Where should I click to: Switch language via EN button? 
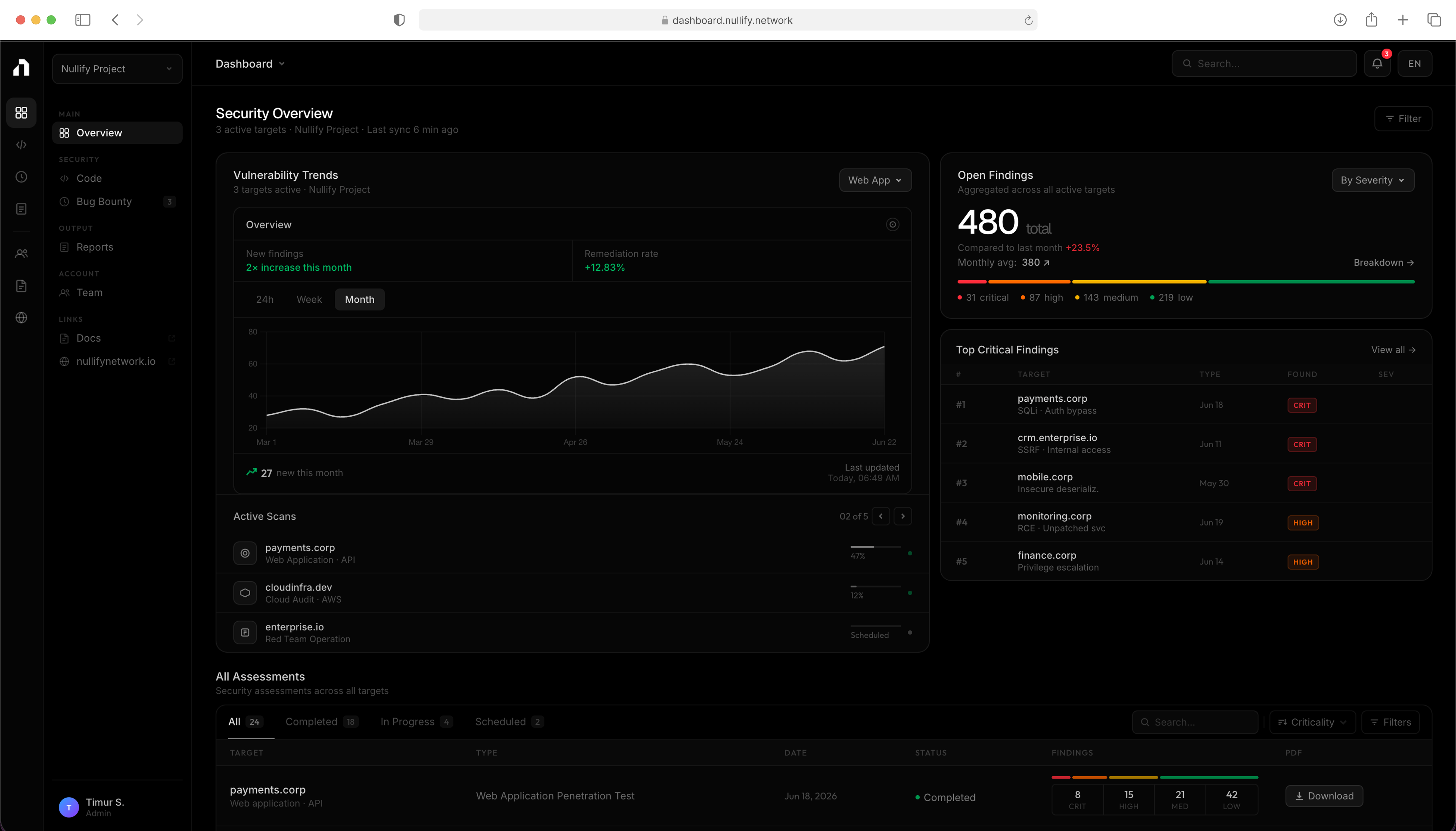click(1414, 63)
